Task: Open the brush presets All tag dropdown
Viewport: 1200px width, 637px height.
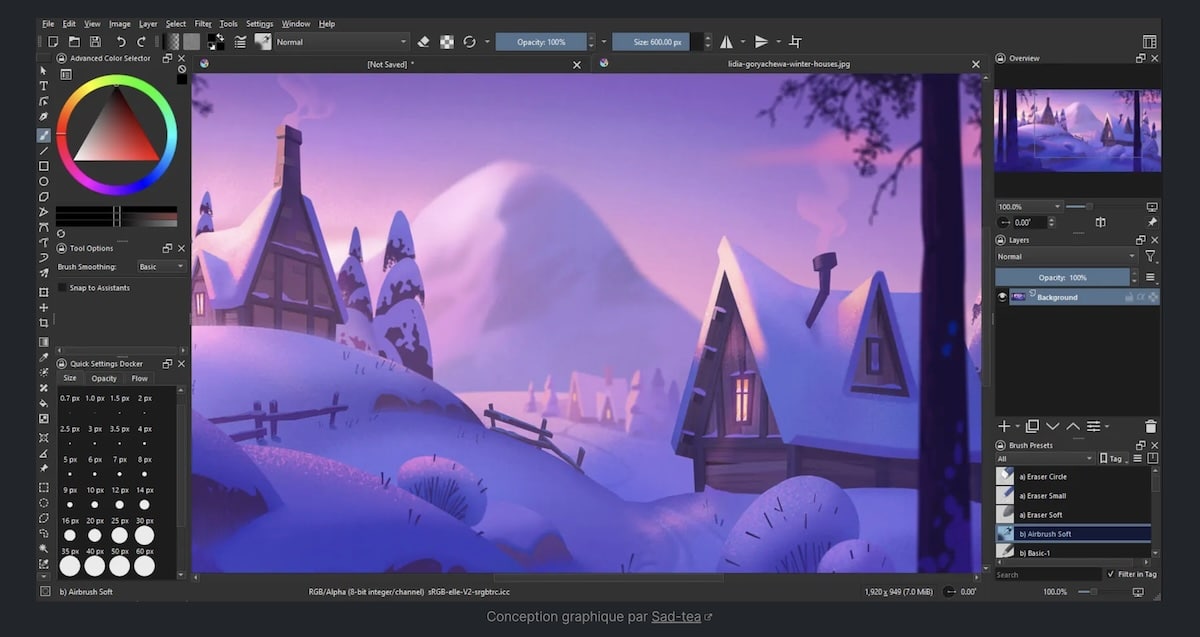Action: [x=1045, y=458]
